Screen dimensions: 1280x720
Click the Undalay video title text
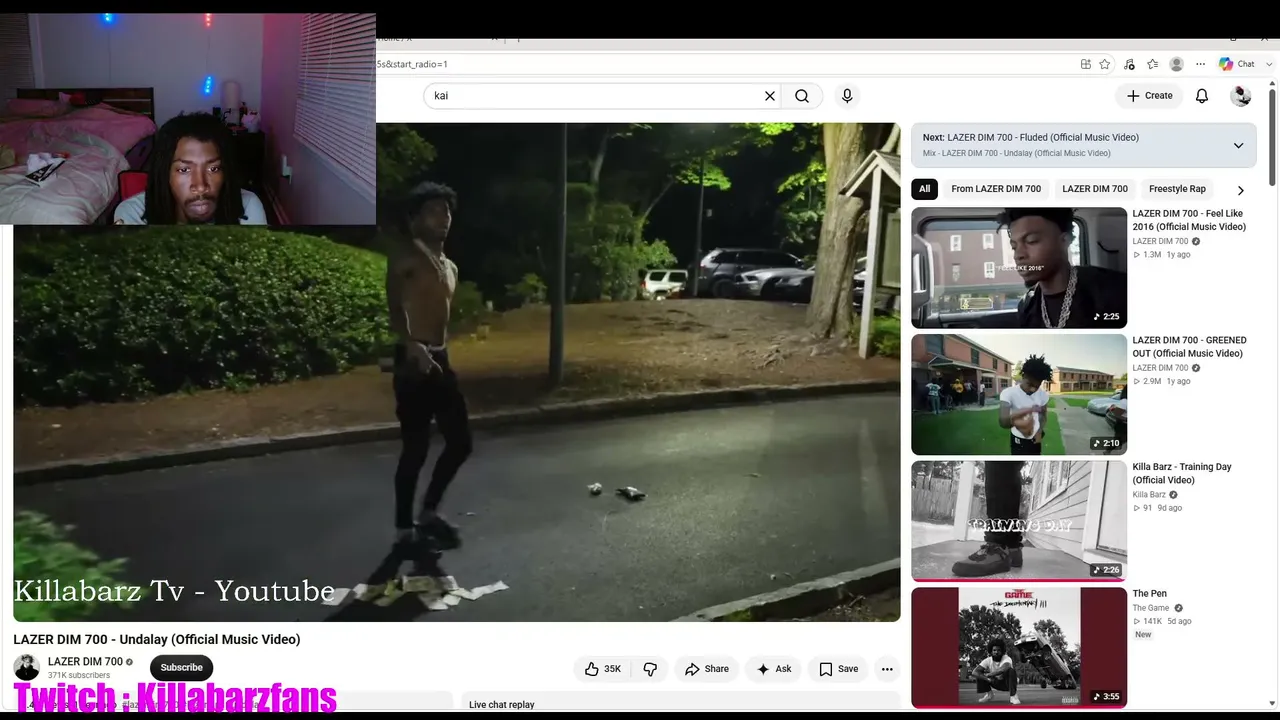click(157, 639)
